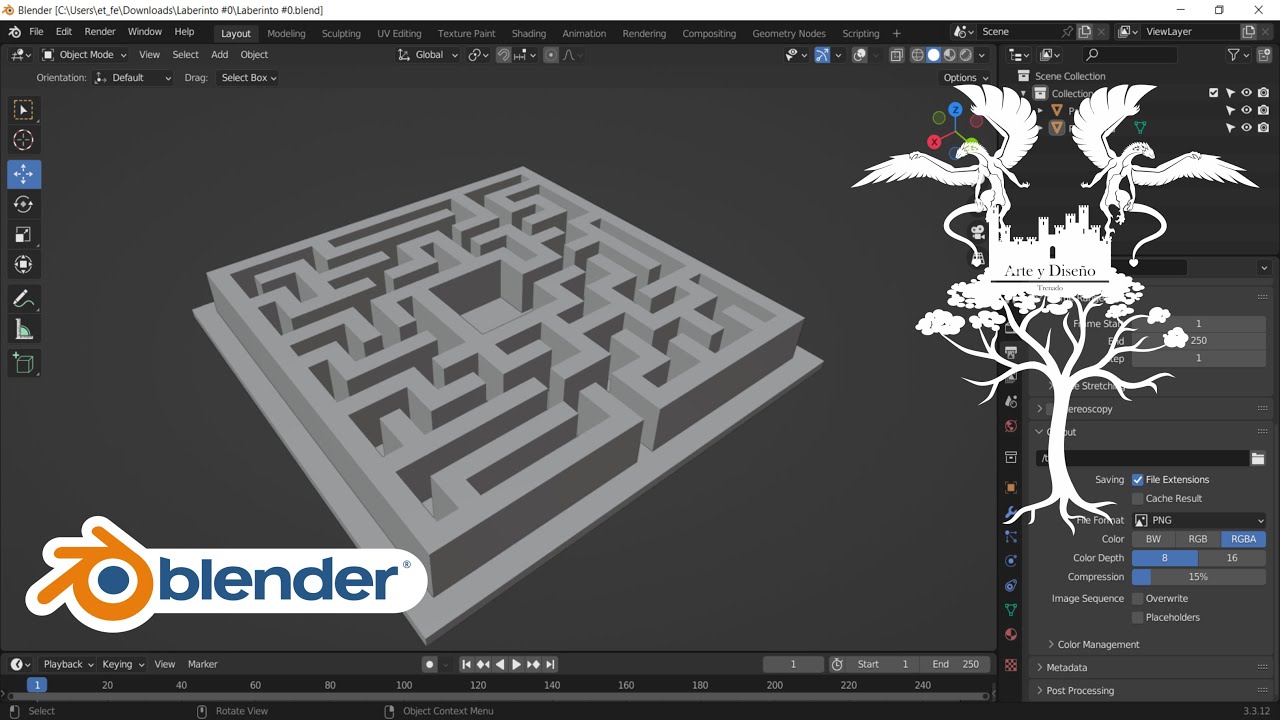Select the BW color mode button
This screenshot has width=1280, height=720.
(x=1153, y=539)
